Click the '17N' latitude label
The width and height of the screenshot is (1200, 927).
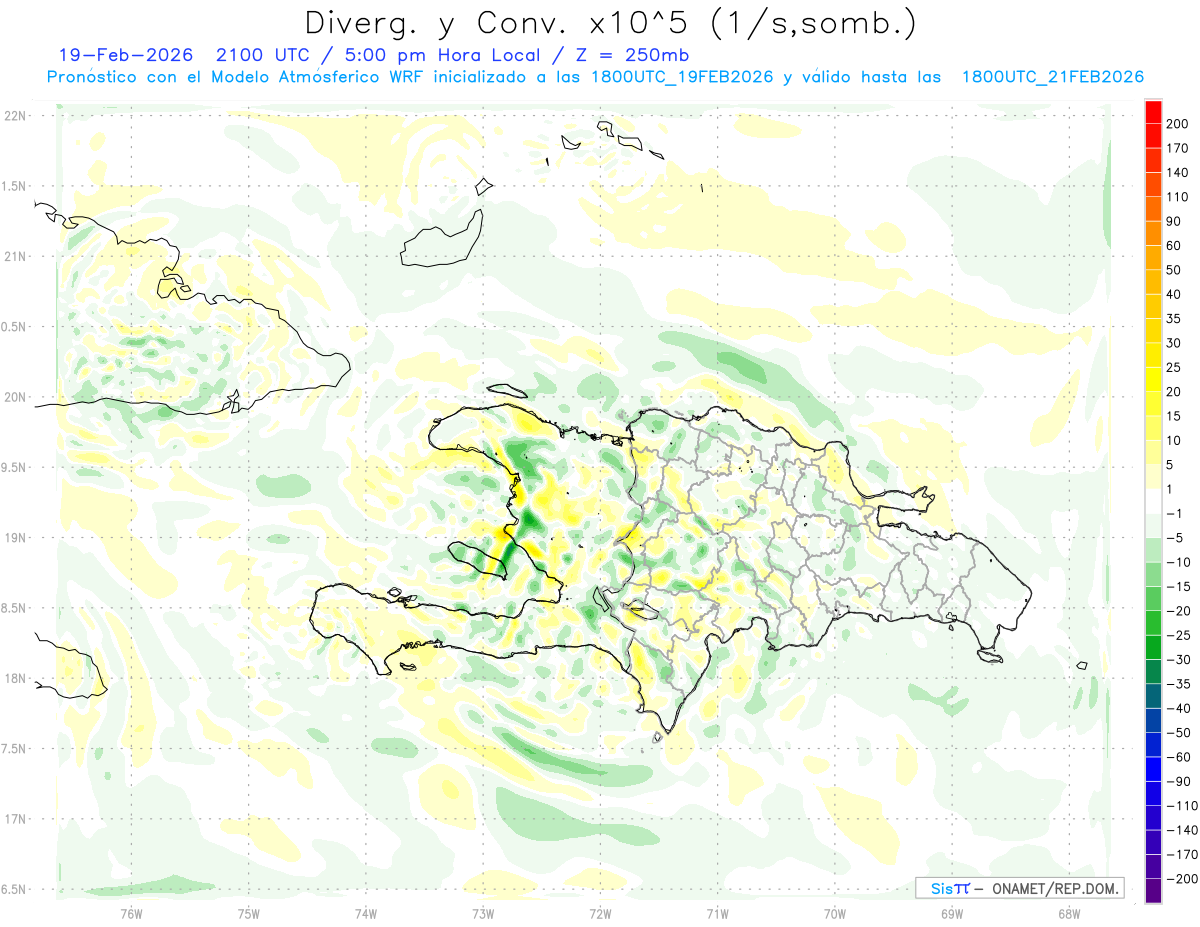pos(14,820)
